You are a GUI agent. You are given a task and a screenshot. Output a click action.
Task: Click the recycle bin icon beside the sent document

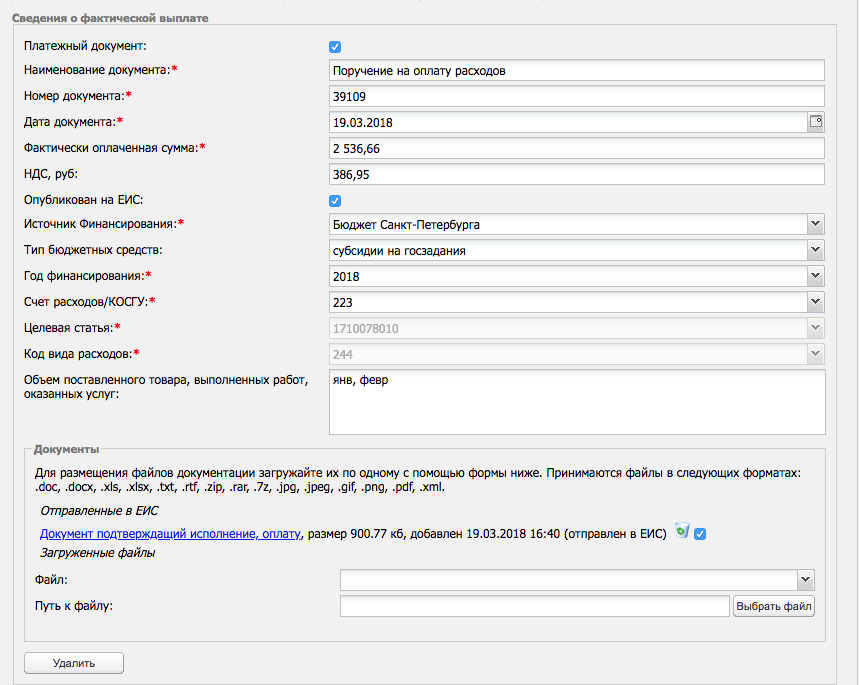[682, 532]
